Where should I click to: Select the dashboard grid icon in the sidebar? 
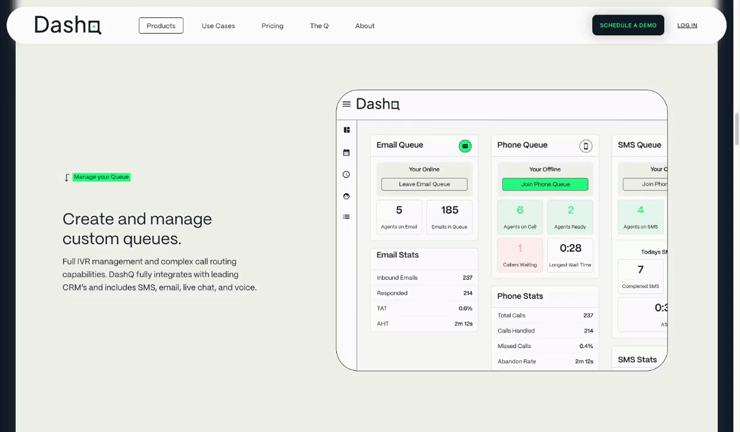pyautogui.click(x=347, y=130)
